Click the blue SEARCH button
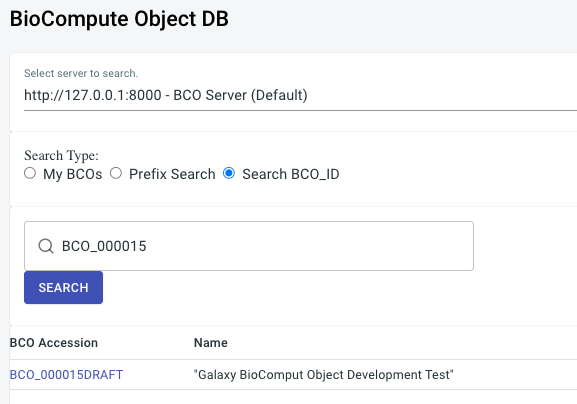The image size is (577, 404). (x=63, y=287)
